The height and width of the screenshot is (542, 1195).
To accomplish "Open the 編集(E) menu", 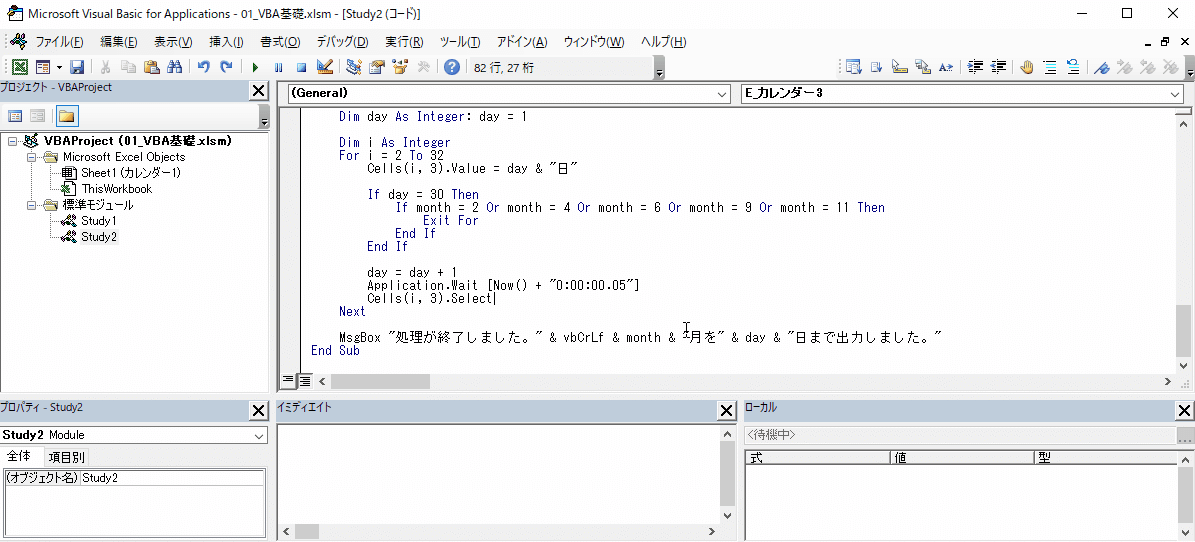I will pyautogui.click(x=119, y=42).
